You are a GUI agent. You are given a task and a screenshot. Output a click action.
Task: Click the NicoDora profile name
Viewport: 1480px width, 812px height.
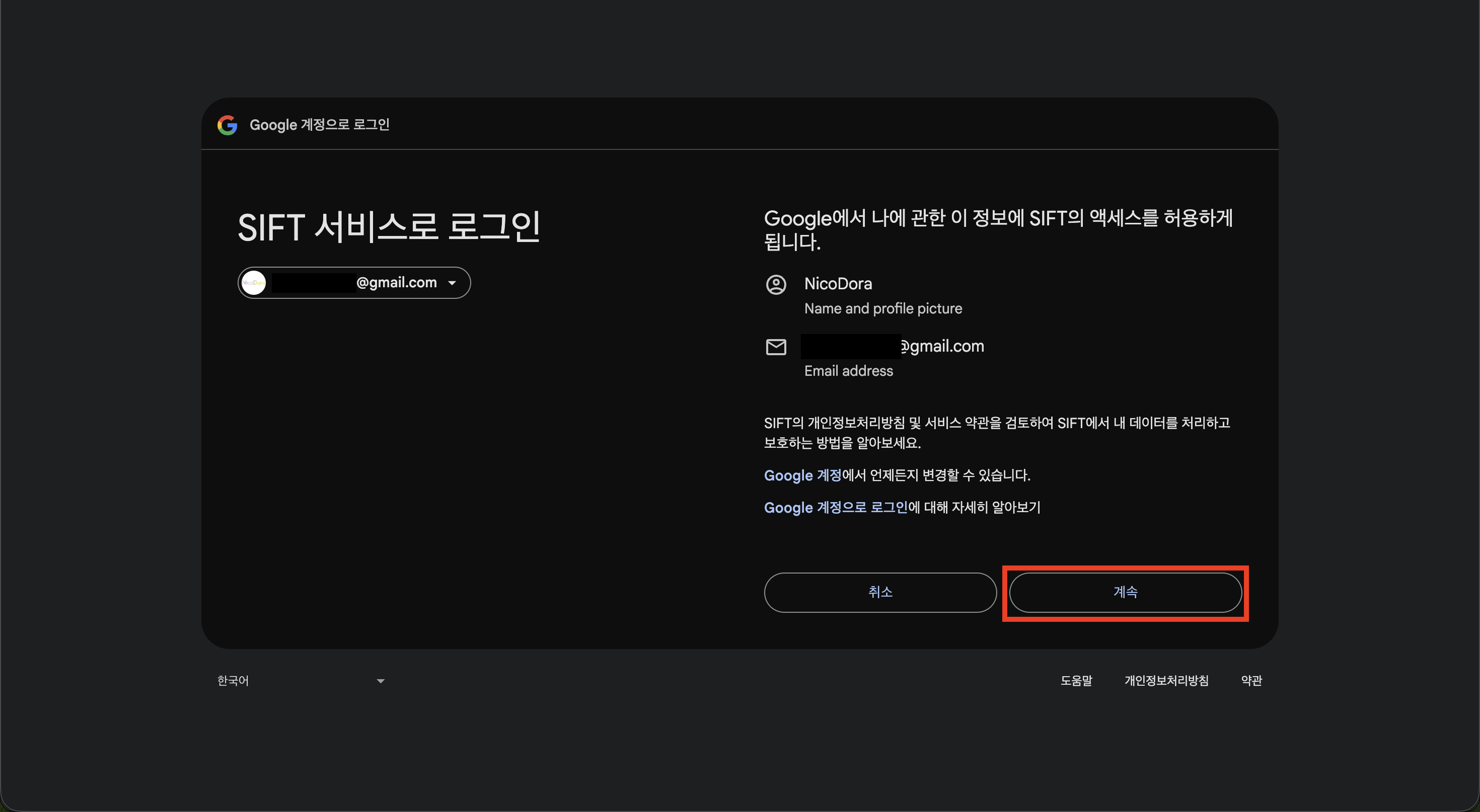838,283
